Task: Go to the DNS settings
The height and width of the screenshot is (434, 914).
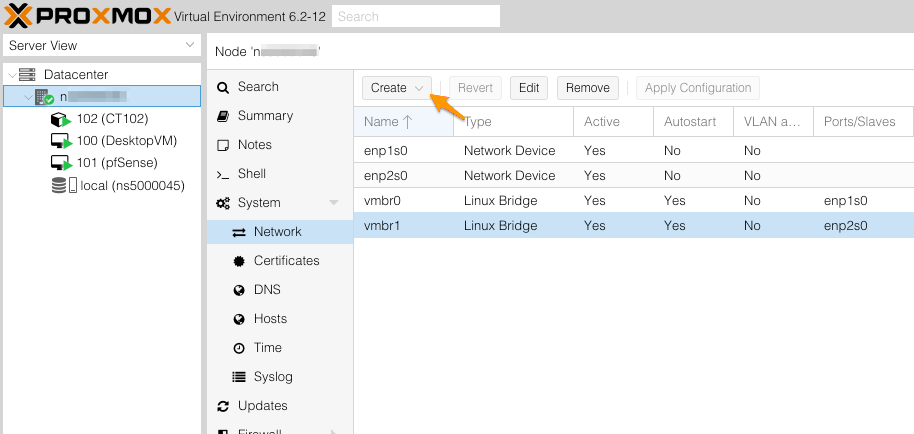Action: click(267, 290)
